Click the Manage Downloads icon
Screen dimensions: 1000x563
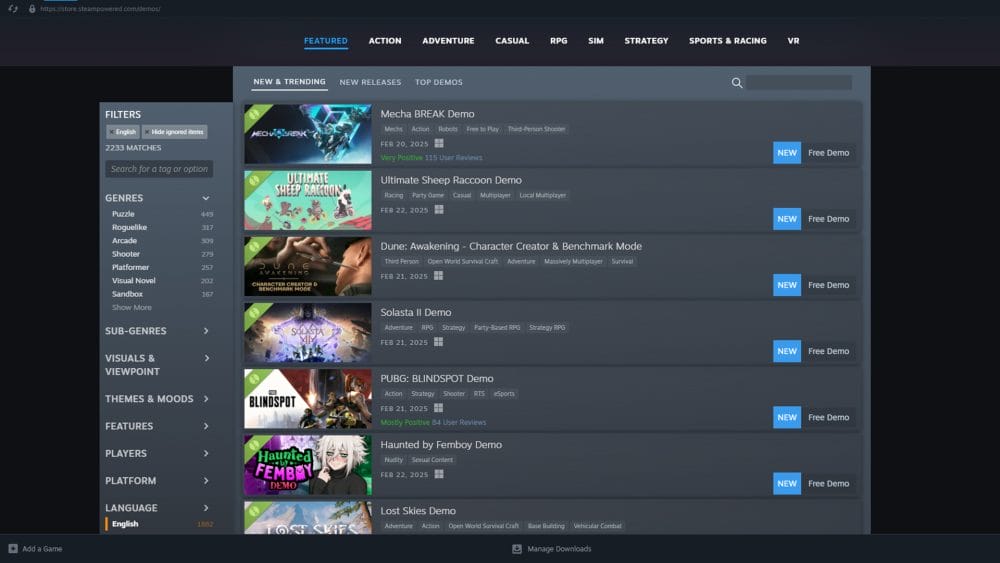(517, 549)
